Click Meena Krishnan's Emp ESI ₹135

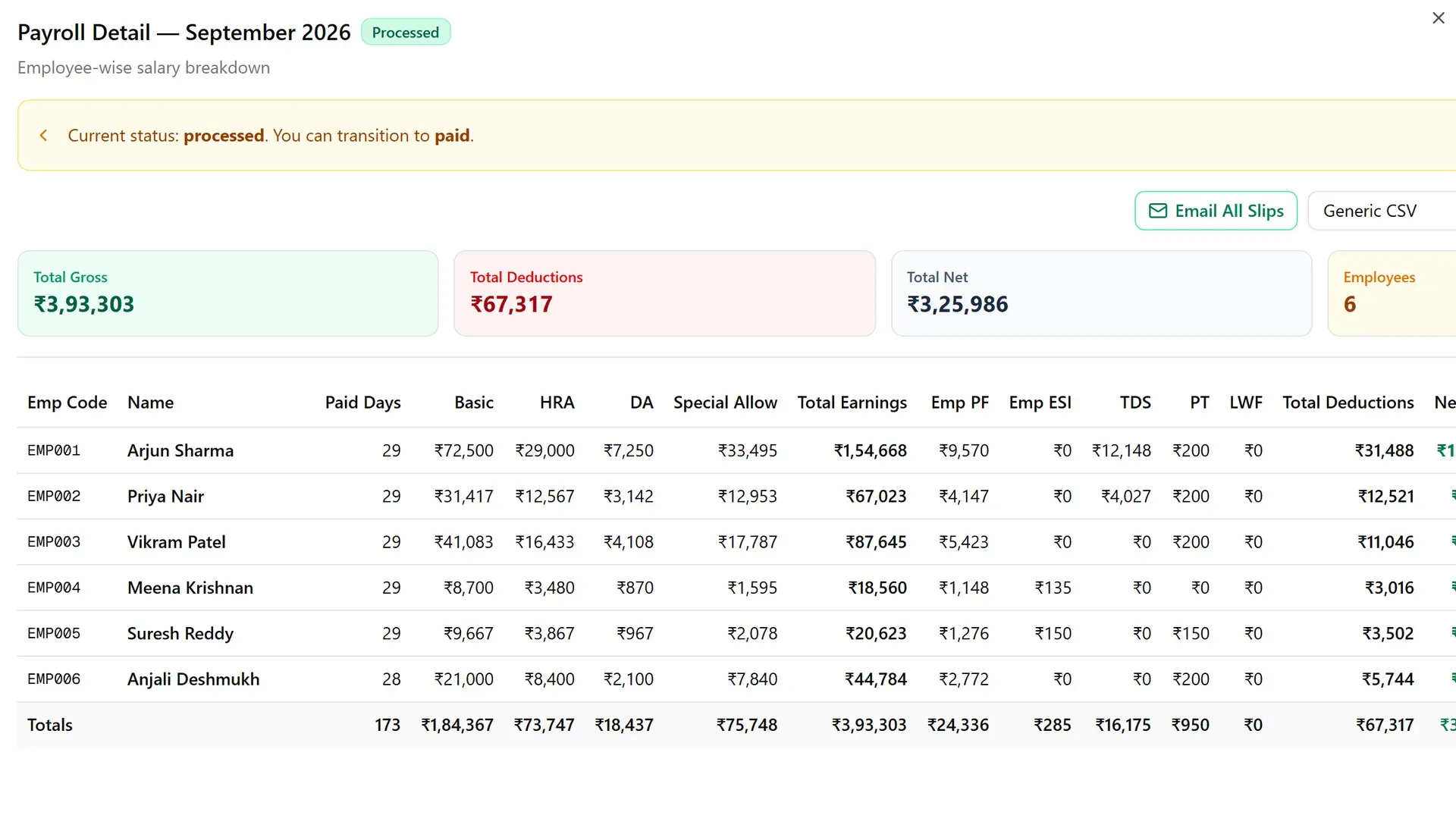(1053, 588)
